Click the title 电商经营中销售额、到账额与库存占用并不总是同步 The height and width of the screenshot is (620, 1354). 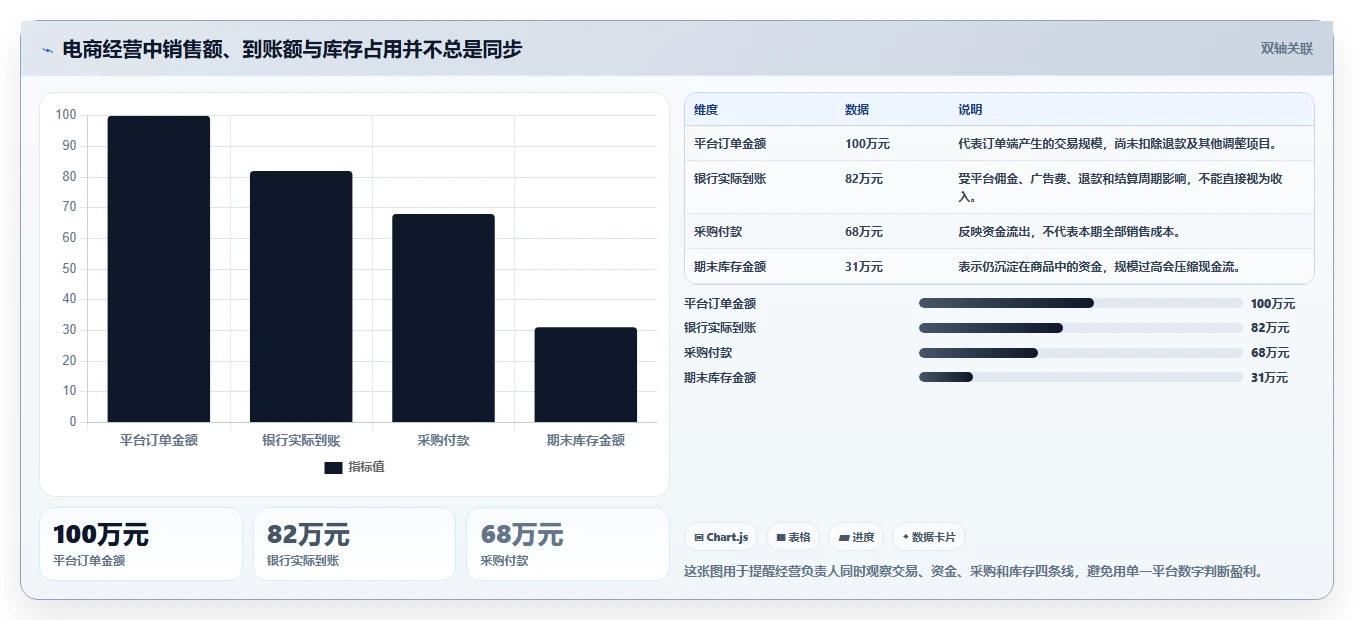click(x=292, y=49)
